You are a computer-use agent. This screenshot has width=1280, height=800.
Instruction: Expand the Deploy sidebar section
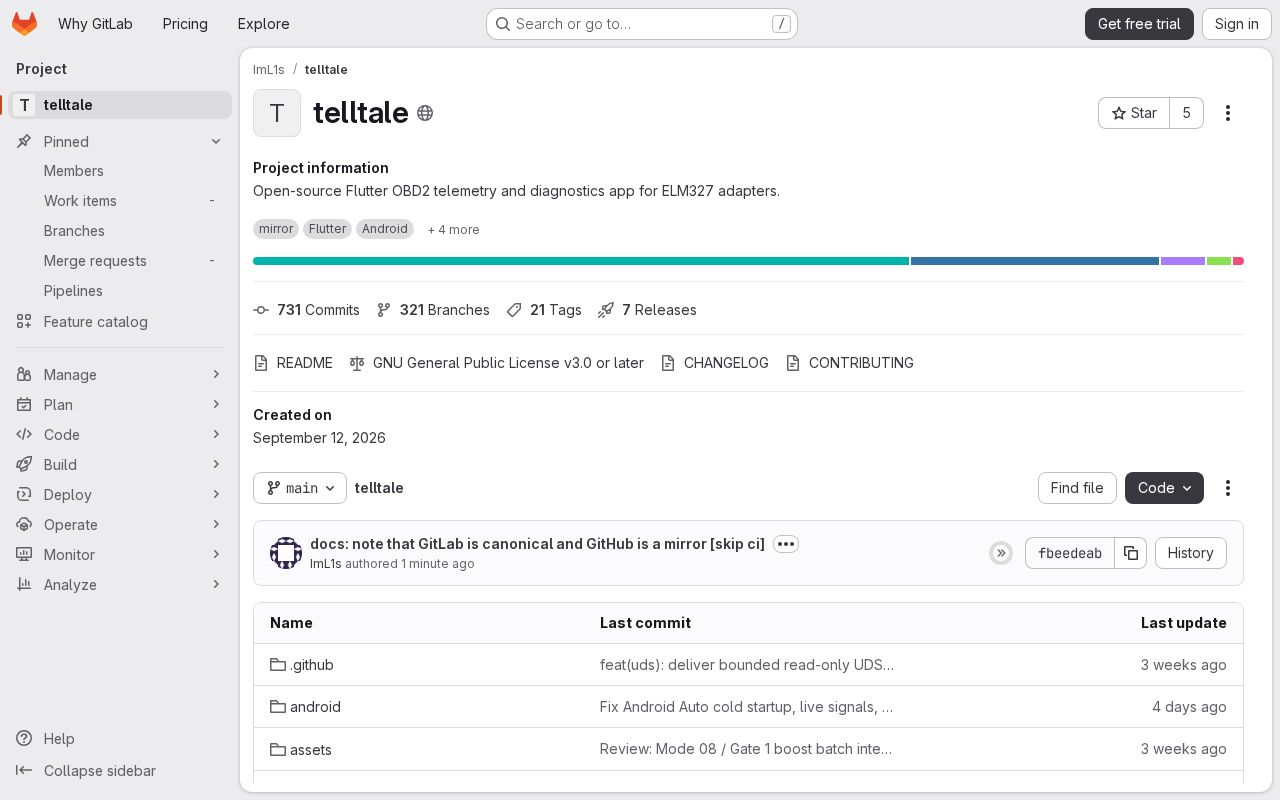[x=120, y=495]
